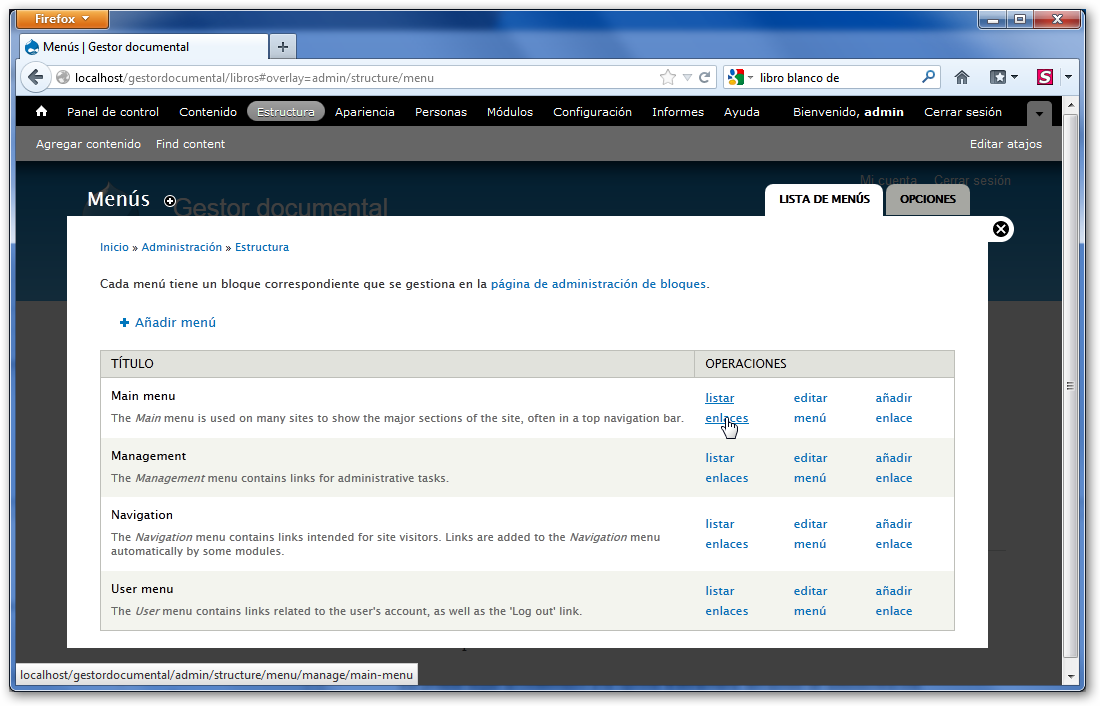This screenshot has height=706, width=1100.
Task: Click the Drupal toolbar home icon
Action: [41, 112]
